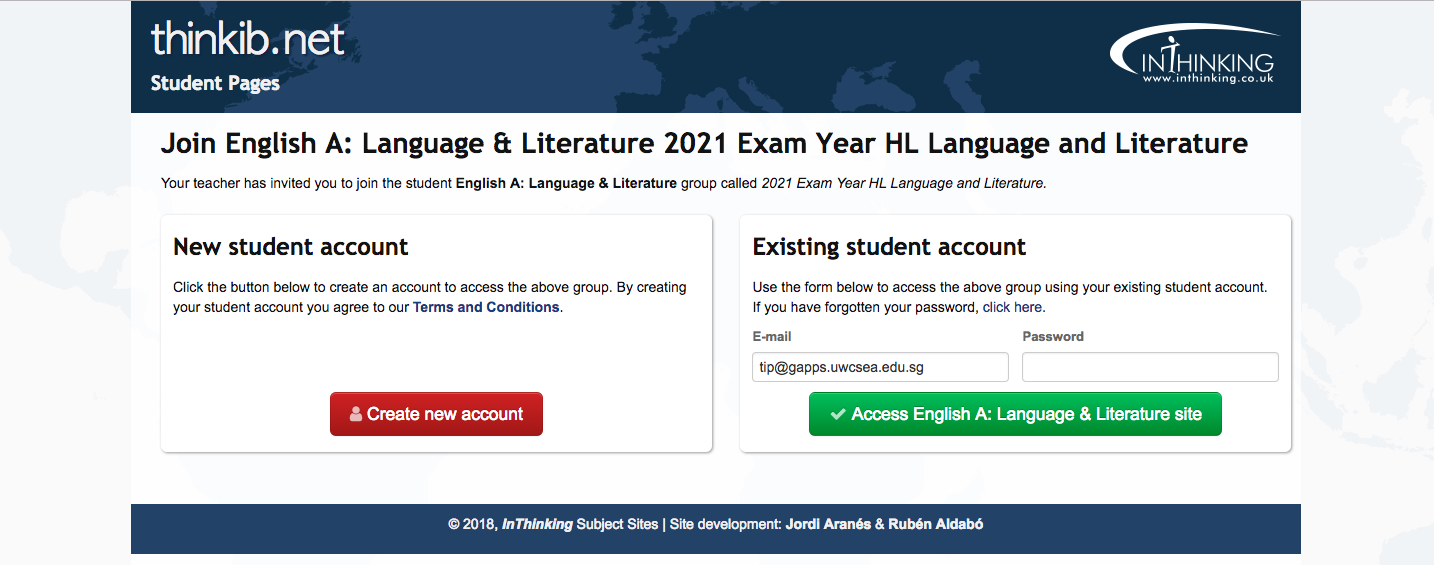Viewport: 1434px width, 565px height.
Task: Click the InThinking Subject Sites footer text
Action: click(x=580, y=523)
